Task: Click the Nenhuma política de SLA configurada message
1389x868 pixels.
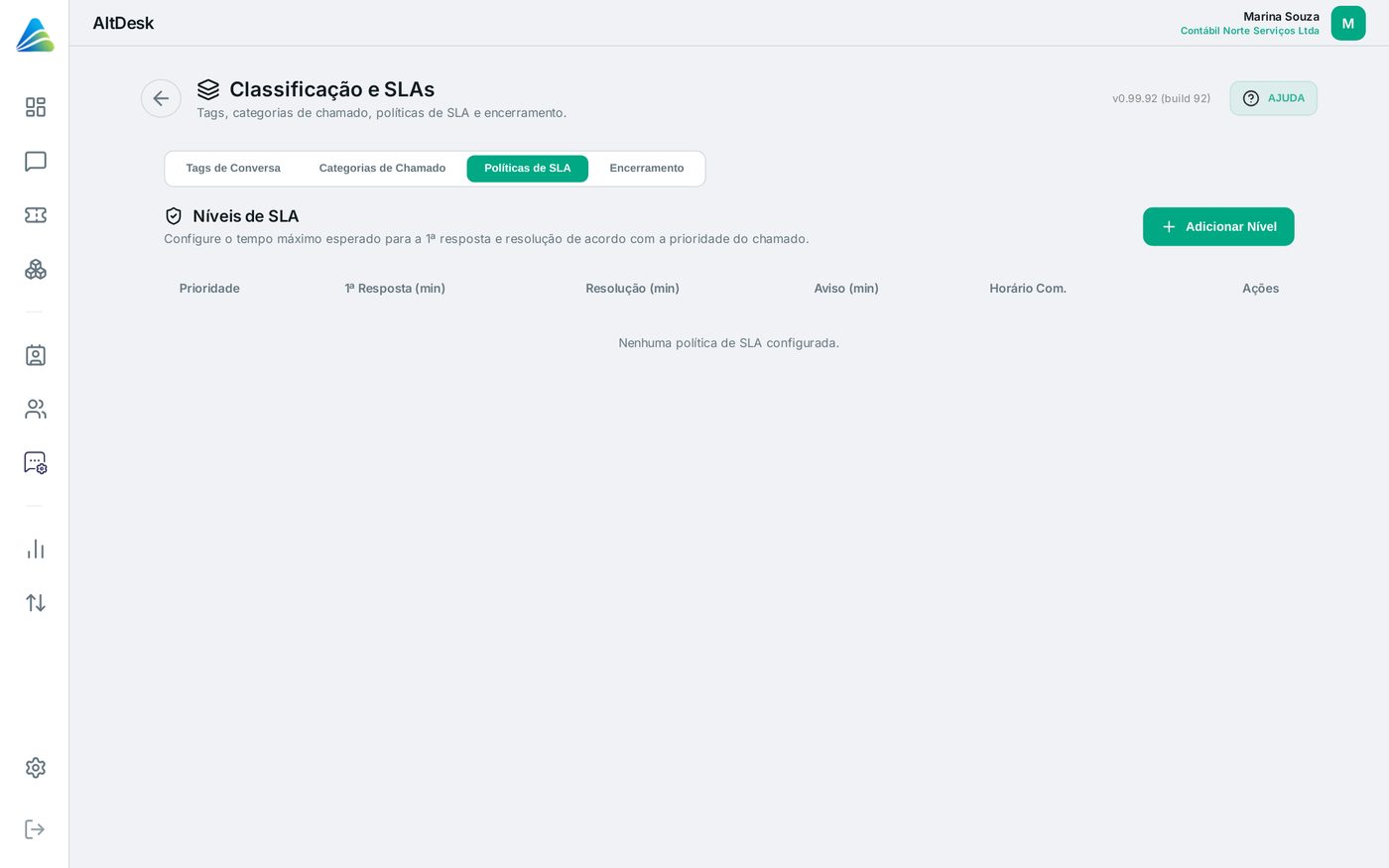Action: pyautogui.click(x=729, y=343)
